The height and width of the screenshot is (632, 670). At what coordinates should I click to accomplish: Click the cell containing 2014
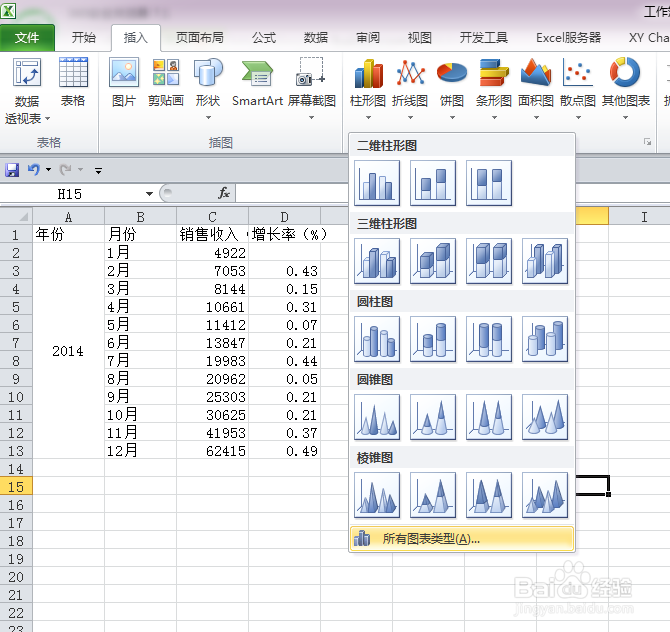[68, 351]
